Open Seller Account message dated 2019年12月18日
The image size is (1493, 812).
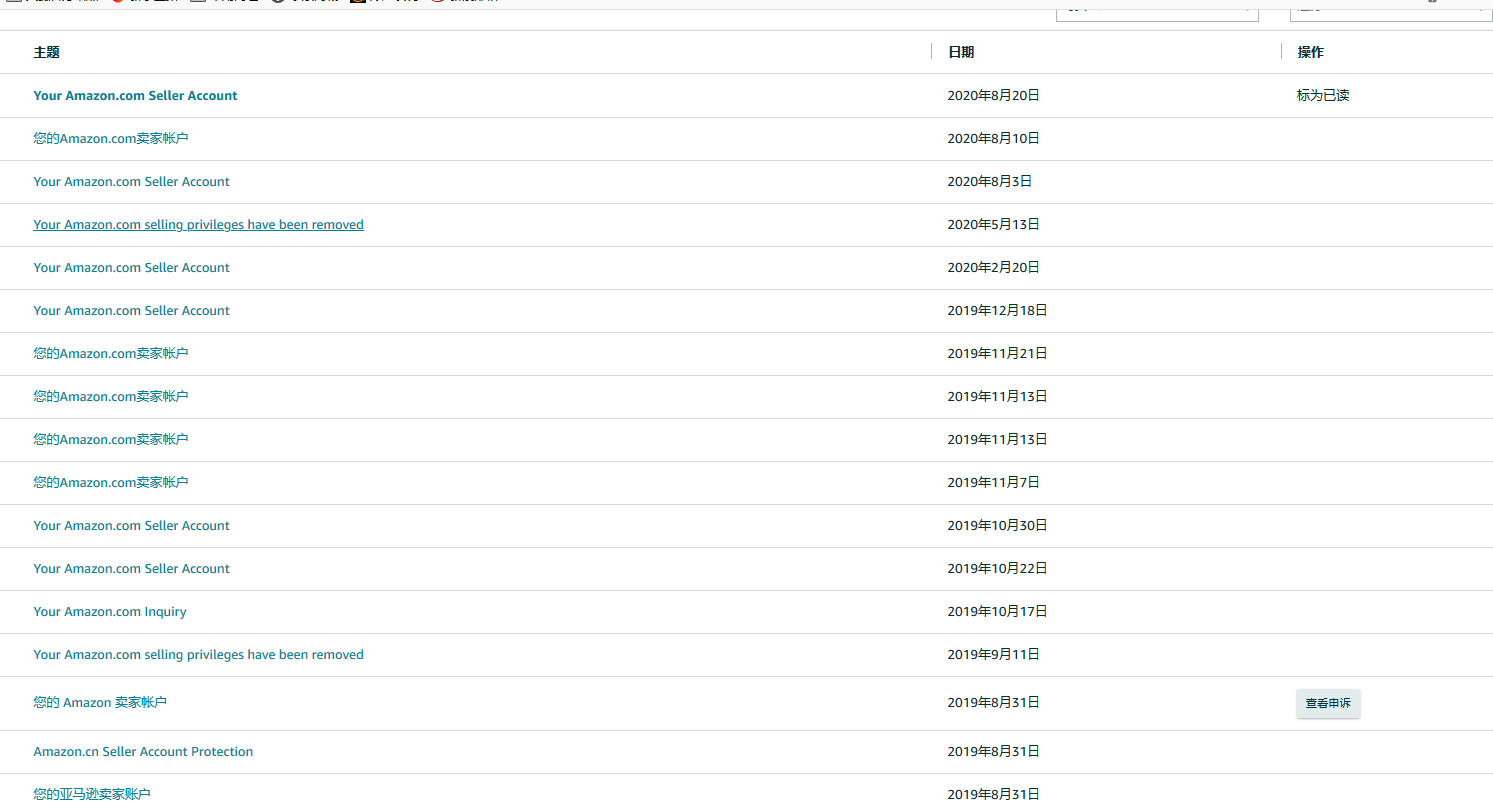coord(131,311)
